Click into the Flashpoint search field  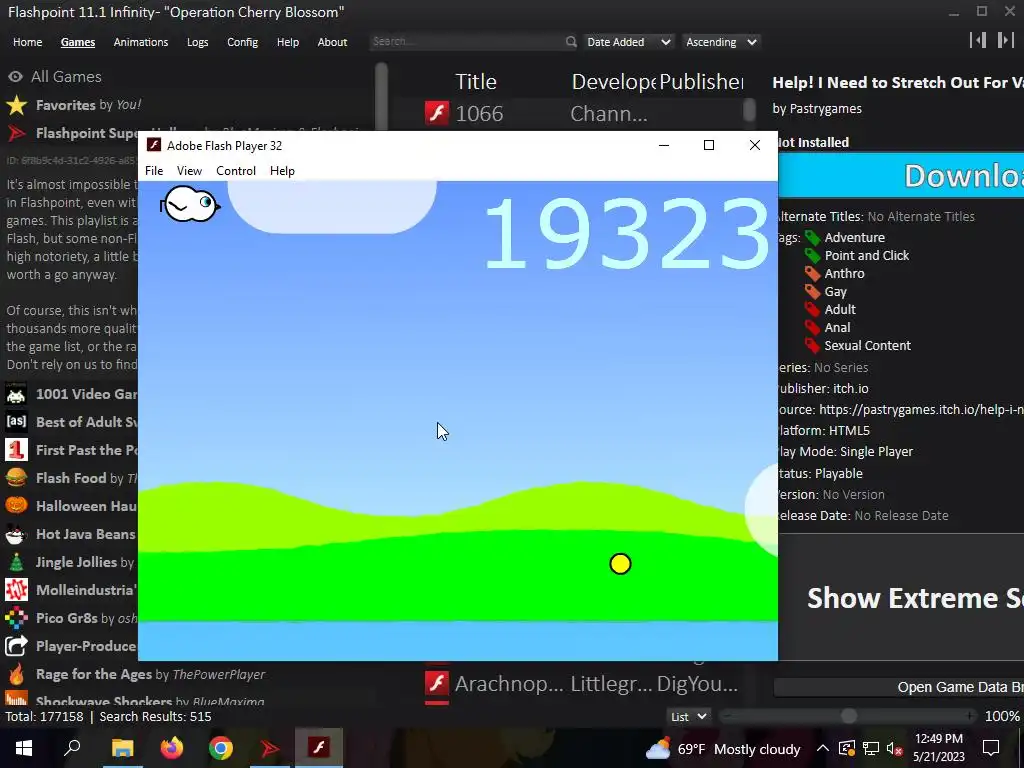point(467,41)
